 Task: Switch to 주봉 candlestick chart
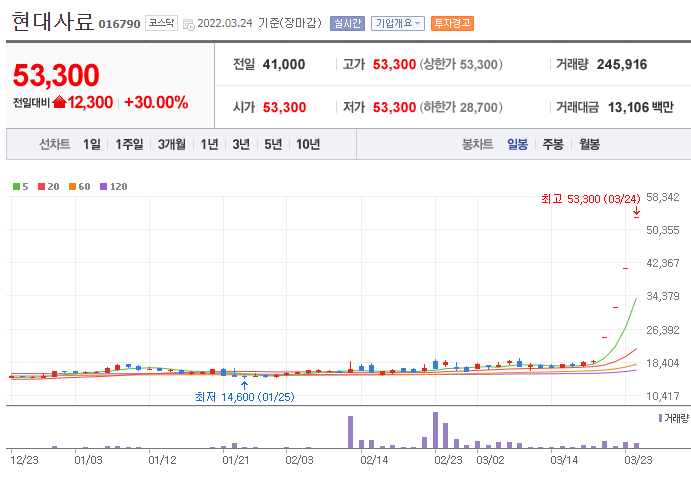[x=553, y=144]
